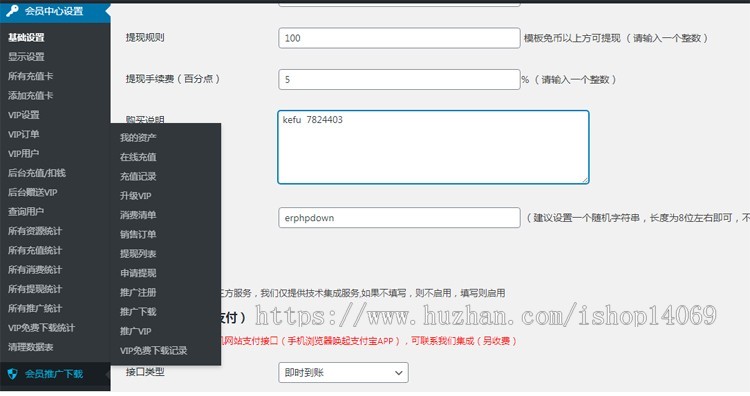Select 推广下载 in flyout submenu
Viewport: 750px width, 396px height.
tap(138, 312)
